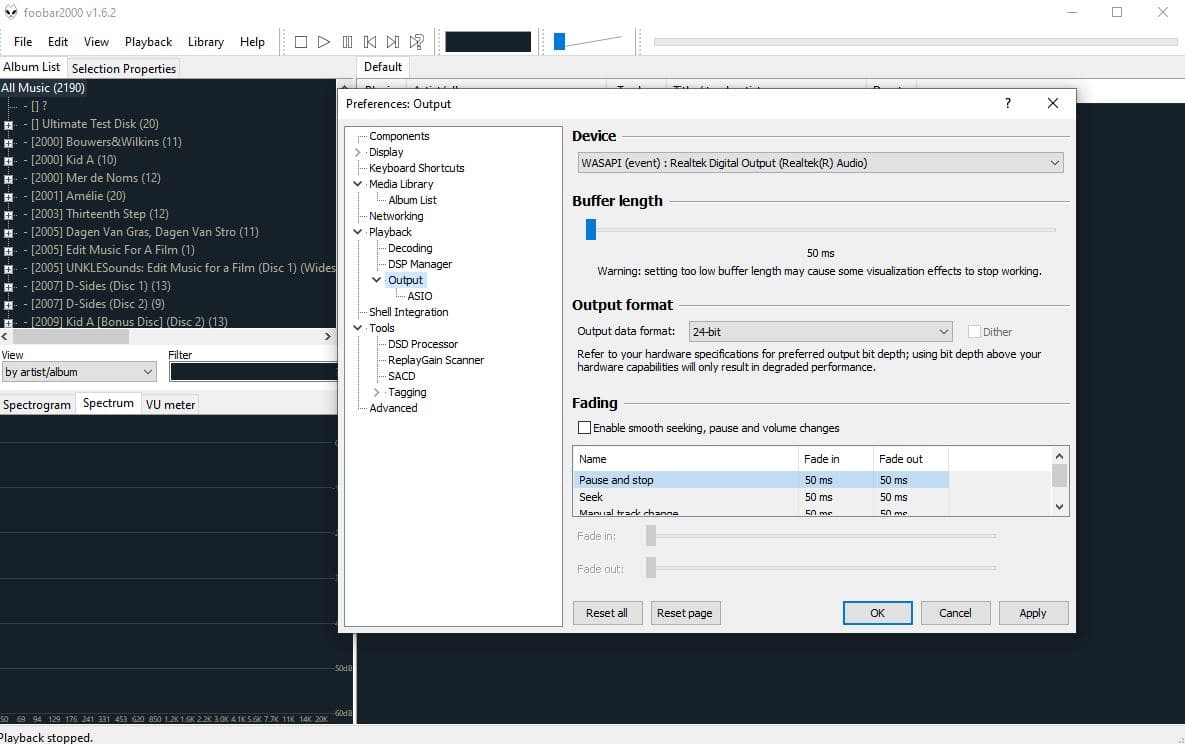Select ASIO under Output

point(419,296)
